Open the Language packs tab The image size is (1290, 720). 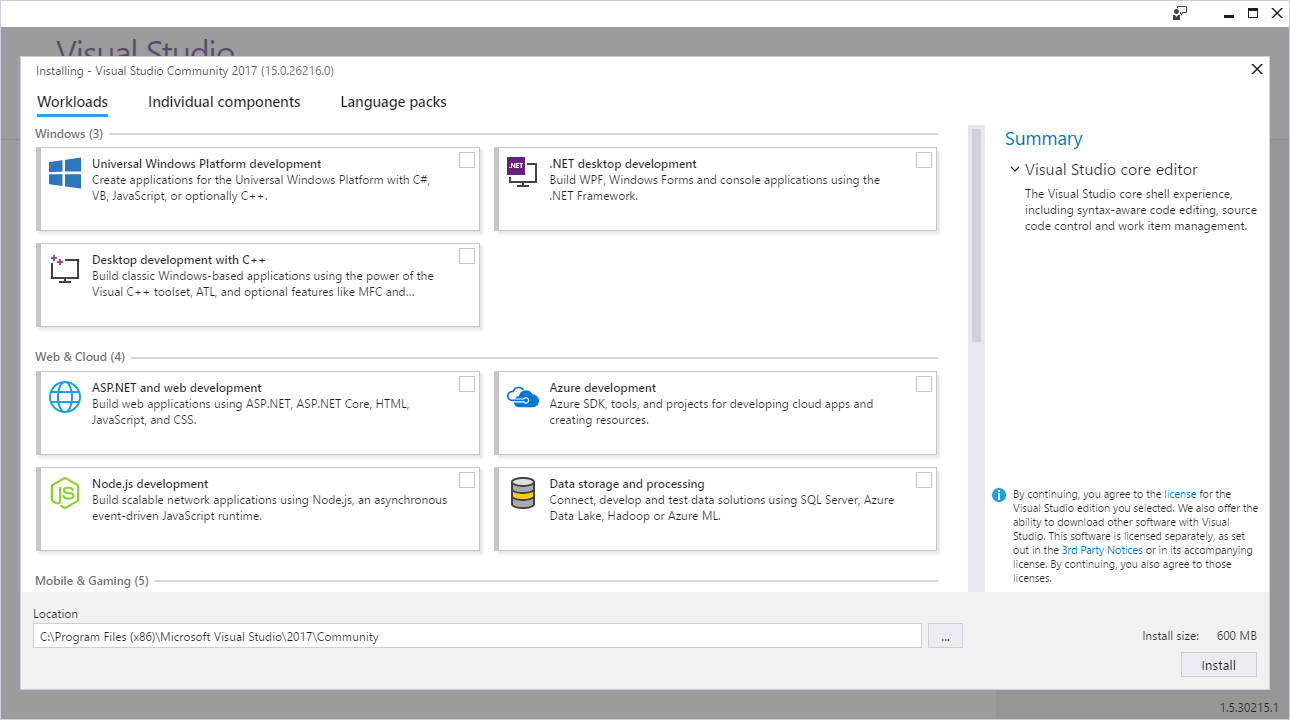pos(393,101)
